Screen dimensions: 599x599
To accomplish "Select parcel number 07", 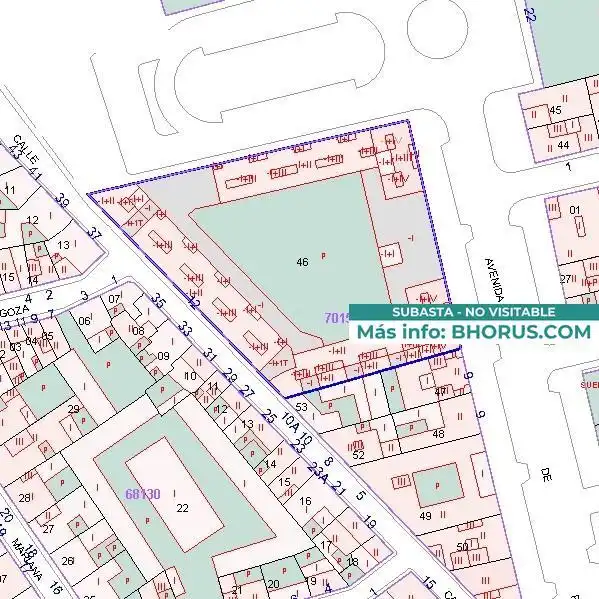I will pos(114,299).
